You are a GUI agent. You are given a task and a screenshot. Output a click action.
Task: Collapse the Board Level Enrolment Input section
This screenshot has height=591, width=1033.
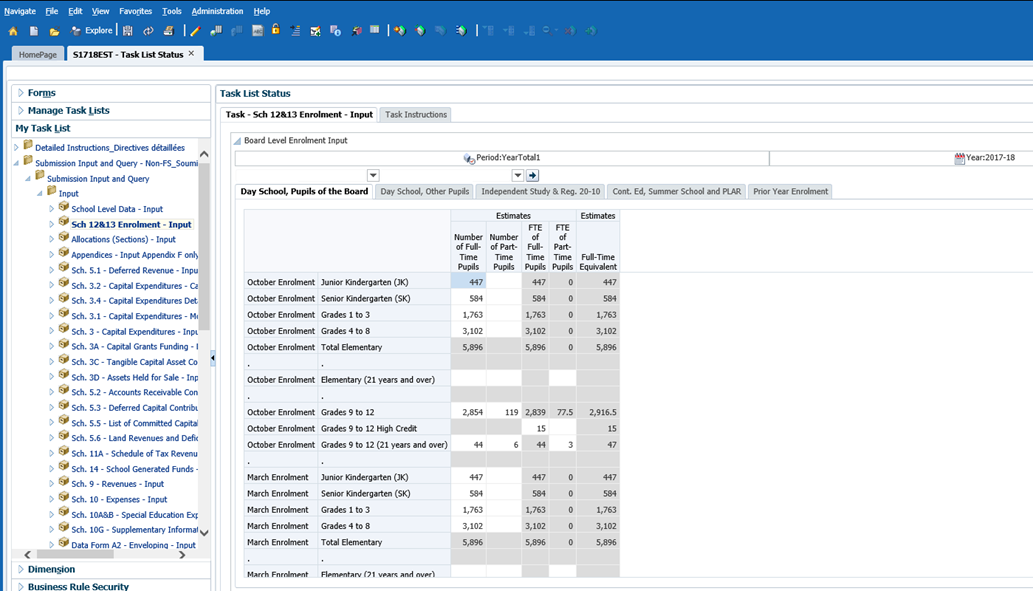click(x=237, y=141)
